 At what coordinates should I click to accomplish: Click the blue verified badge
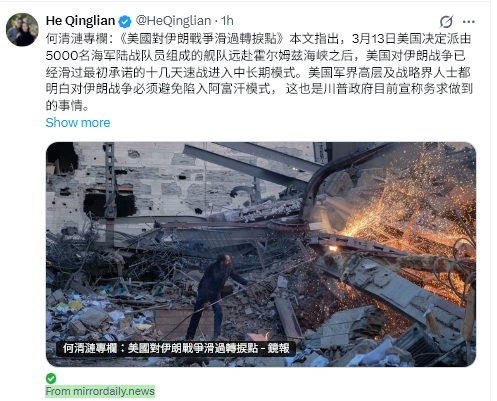coord(125,22)
